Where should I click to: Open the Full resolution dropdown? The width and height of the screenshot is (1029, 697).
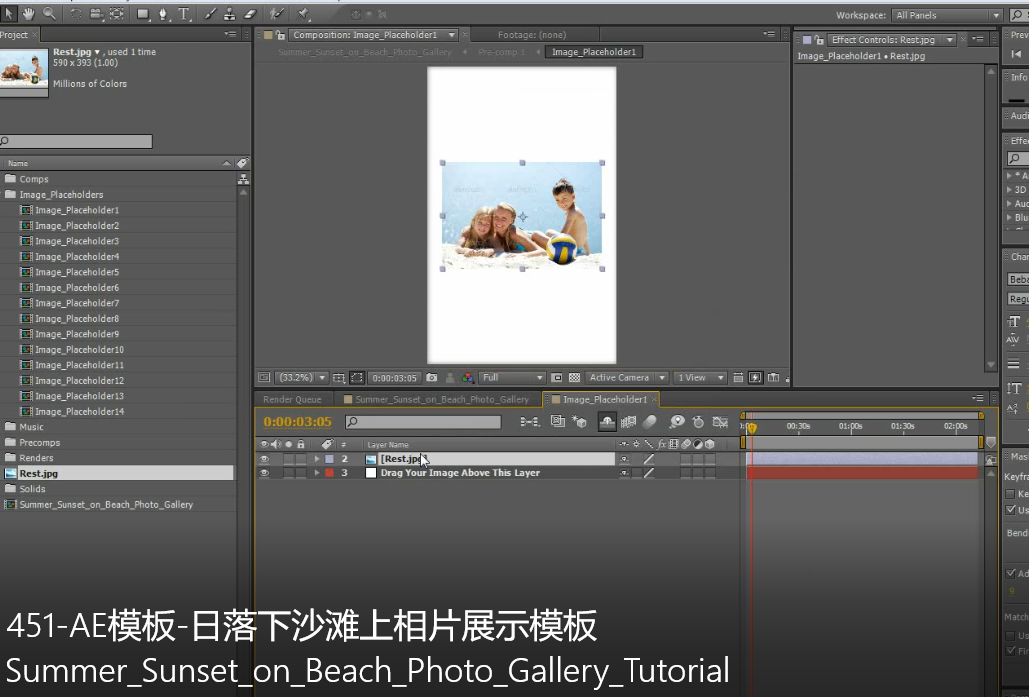[x=512, y=378]
